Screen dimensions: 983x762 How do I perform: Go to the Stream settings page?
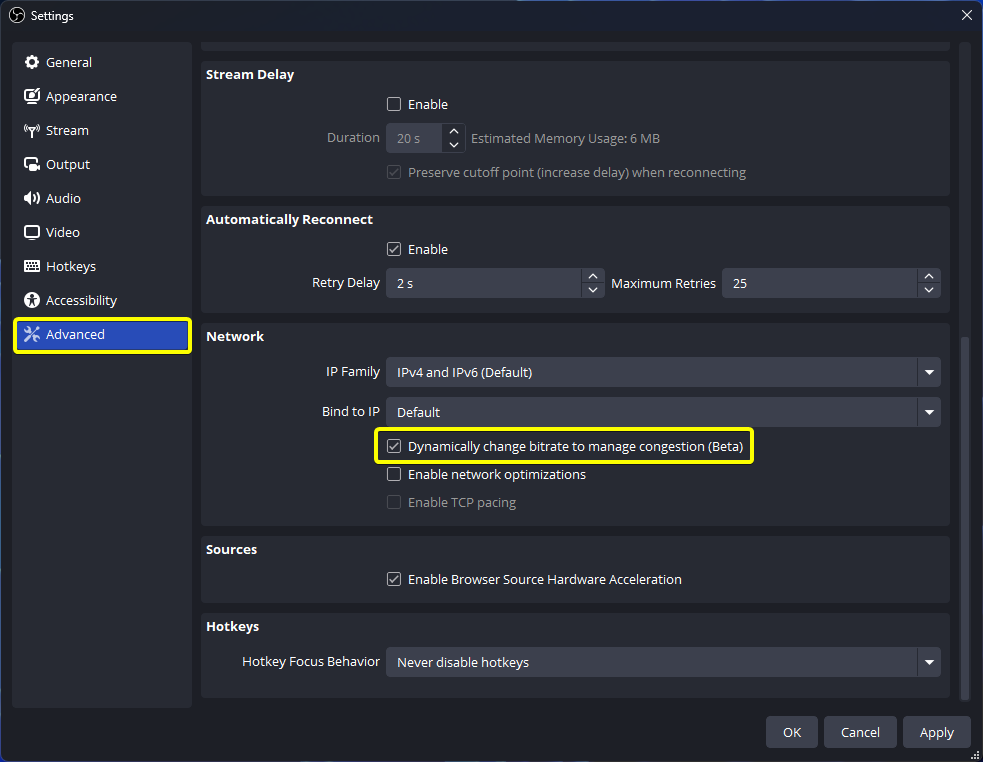[x=102, y=130]
